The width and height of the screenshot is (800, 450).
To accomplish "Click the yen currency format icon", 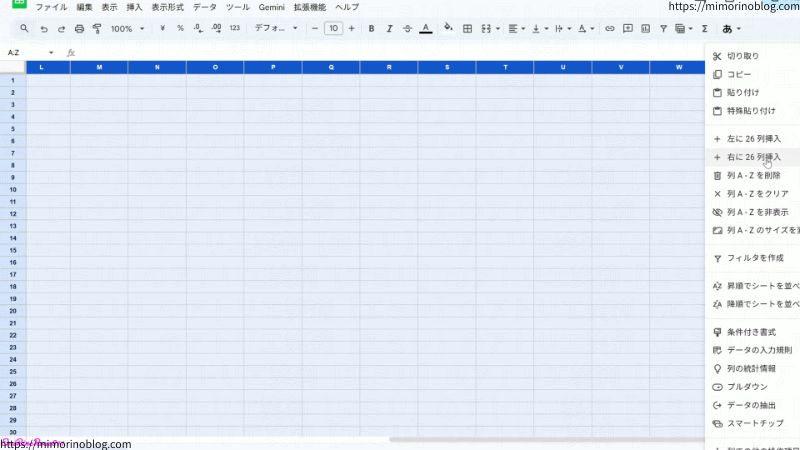I will (x=163, y=29).
